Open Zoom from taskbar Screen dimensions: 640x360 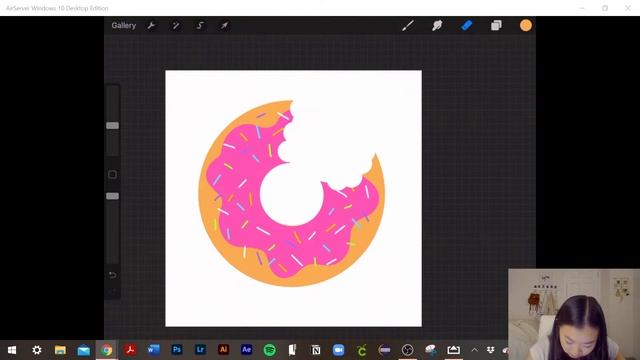[338, 350]
